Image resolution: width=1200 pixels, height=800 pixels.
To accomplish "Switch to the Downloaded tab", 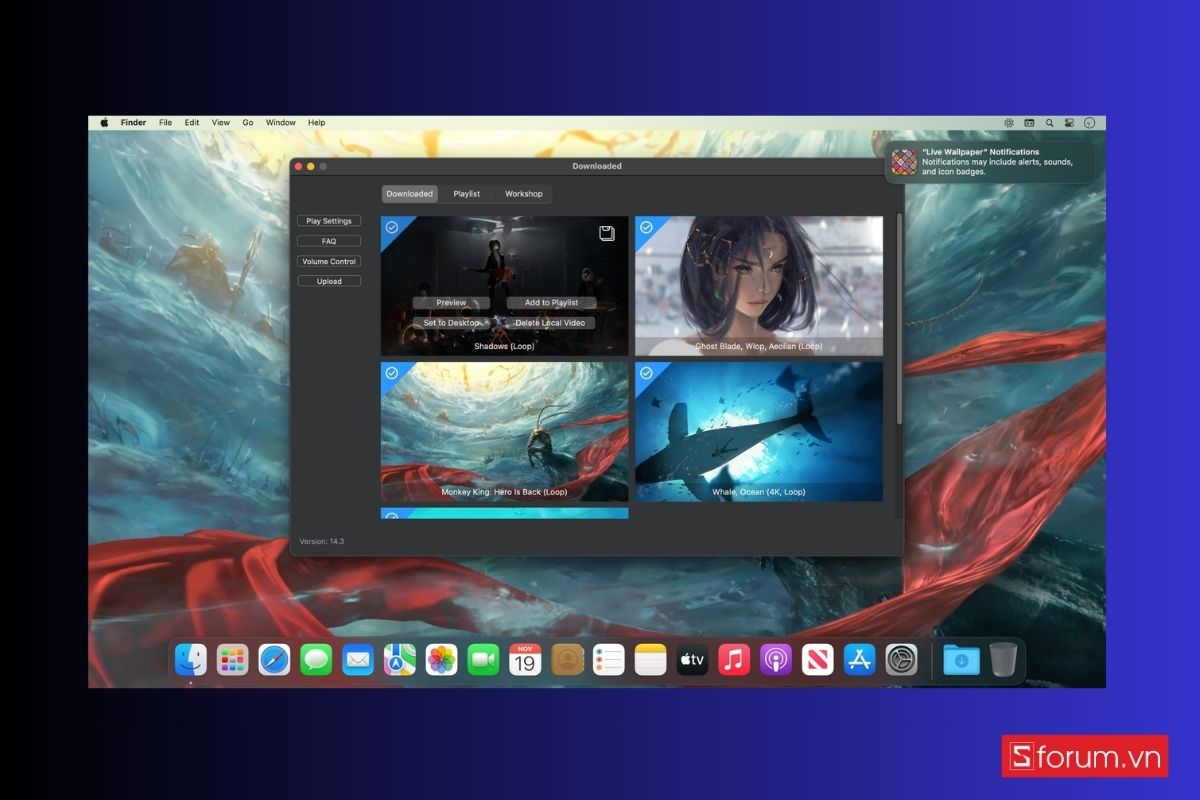I will coord(410,194).
